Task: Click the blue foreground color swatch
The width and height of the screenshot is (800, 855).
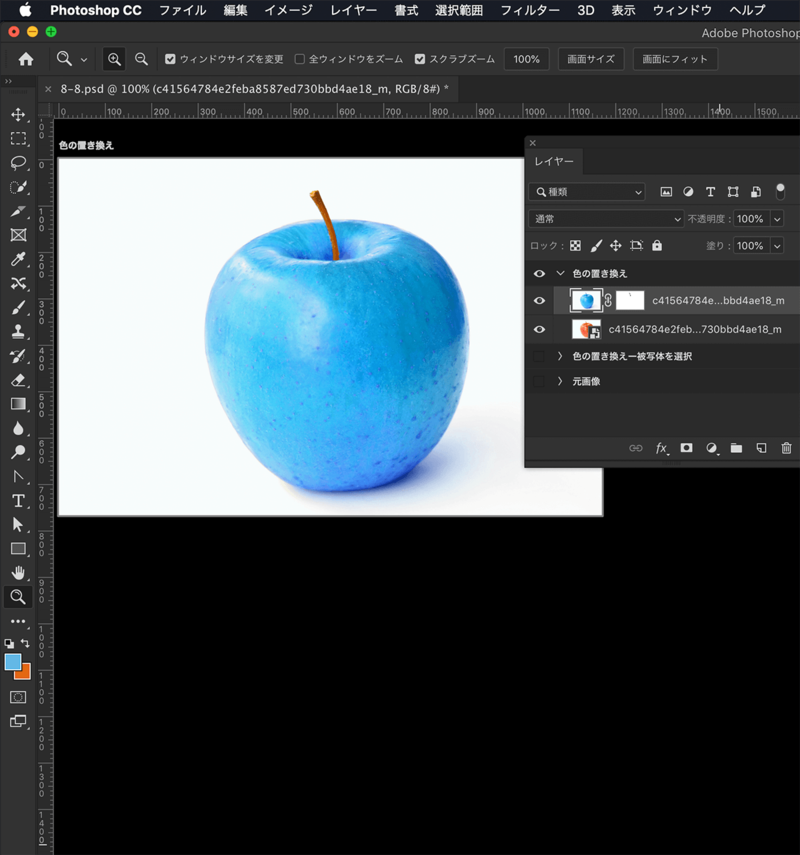Action: coord(13,662)
